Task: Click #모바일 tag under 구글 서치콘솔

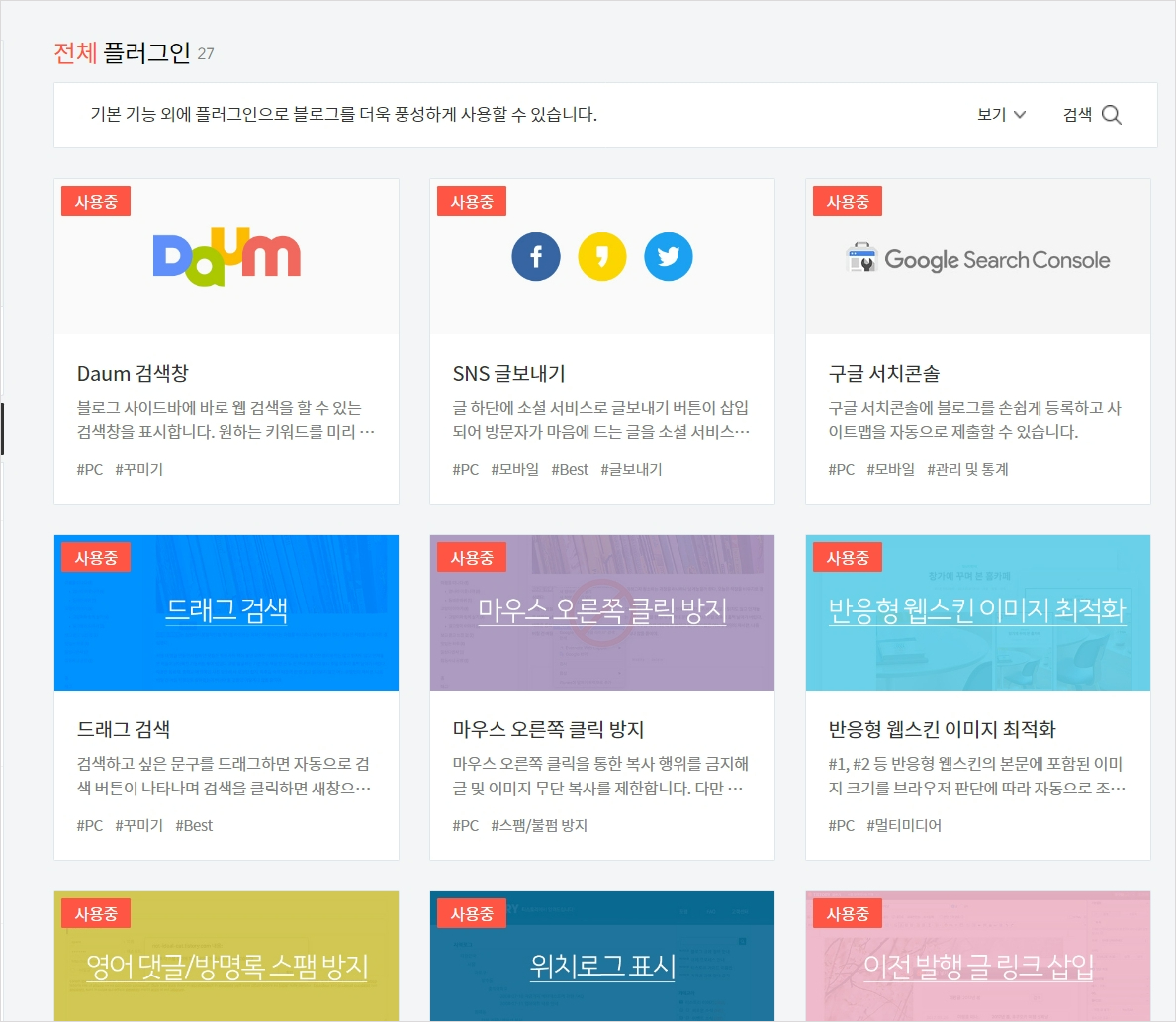Action: (x=891, y=470)
